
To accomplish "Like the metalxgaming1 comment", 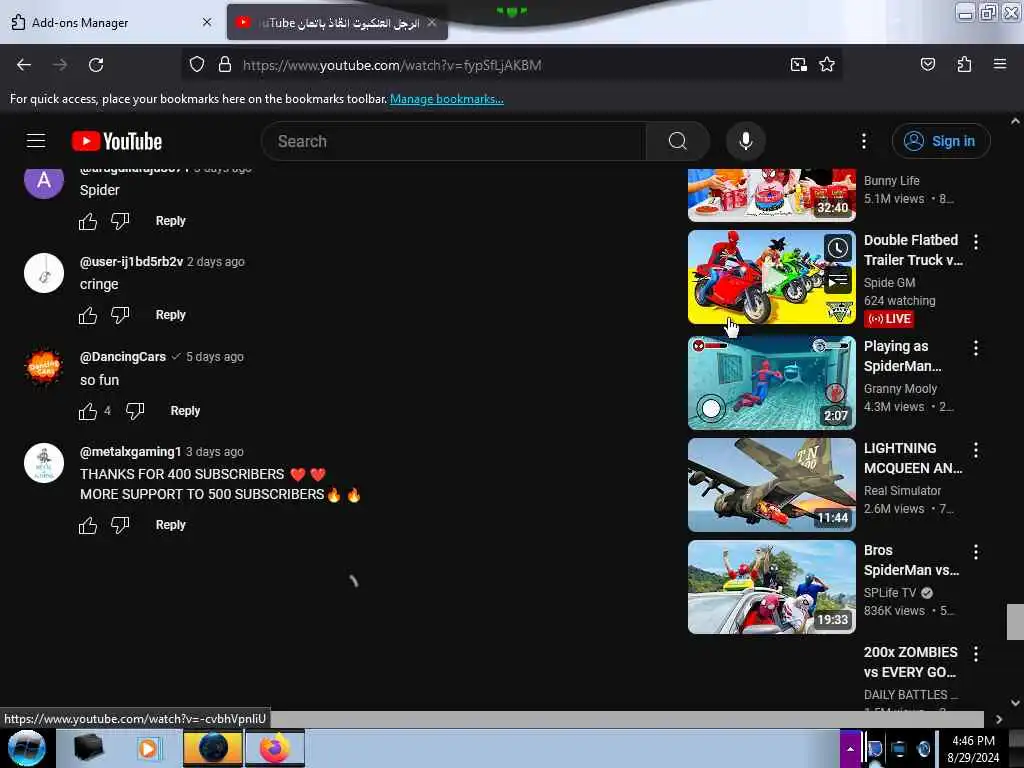I will coord(88,526).
